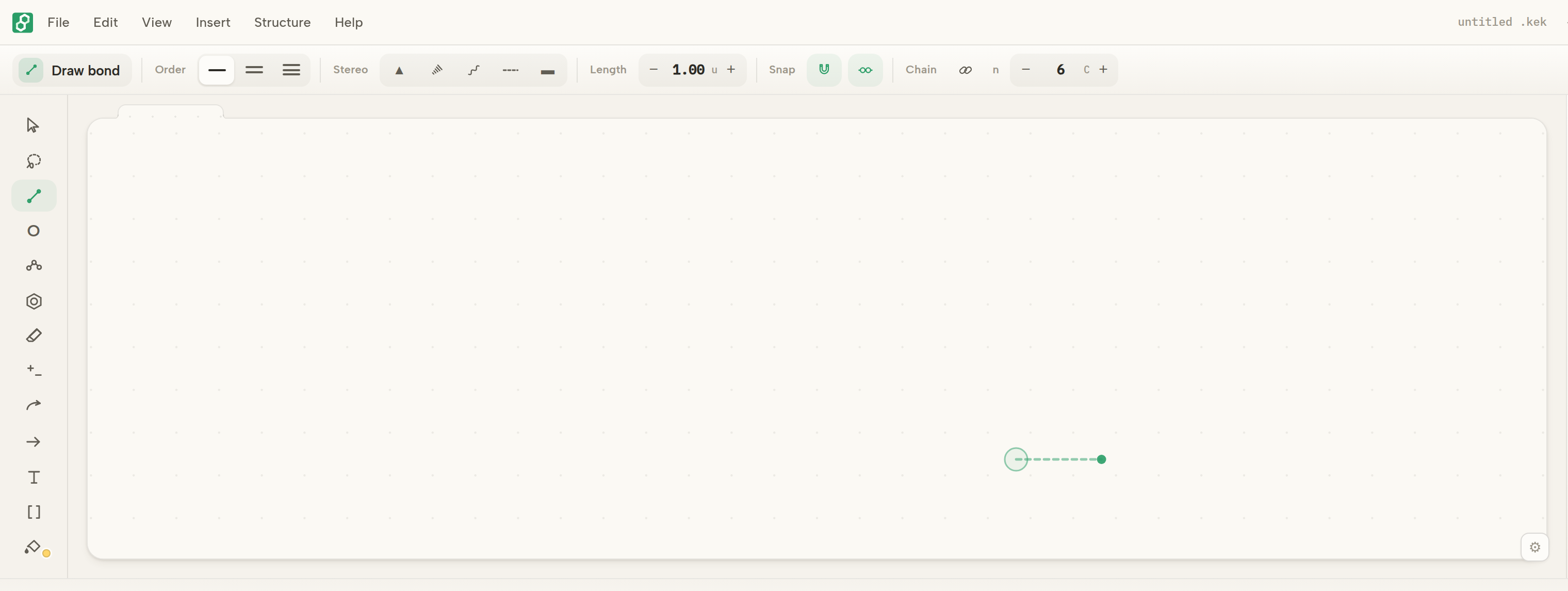Pick the eraser tool
1568x591 pixels.
34,336
